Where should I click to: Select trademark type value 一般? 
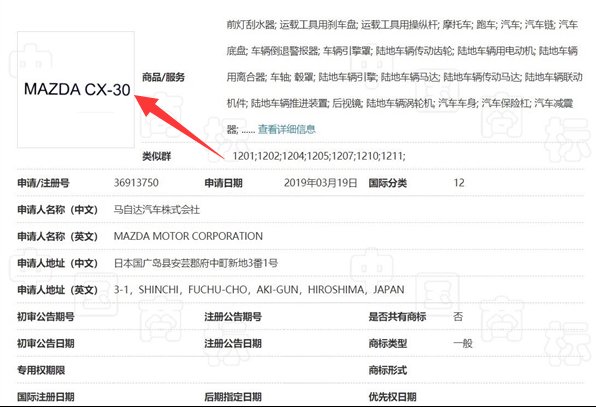point(463,343)
